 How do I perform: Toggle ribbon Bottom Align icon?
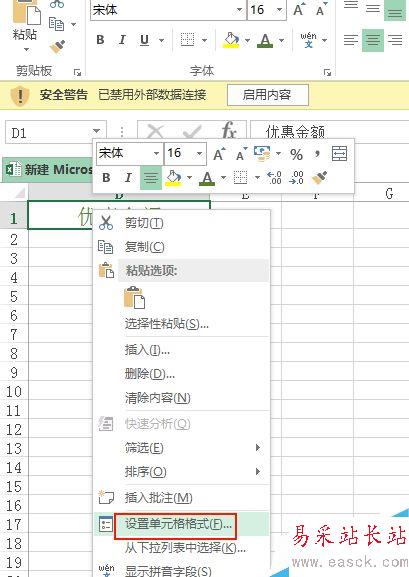[395, 10]
